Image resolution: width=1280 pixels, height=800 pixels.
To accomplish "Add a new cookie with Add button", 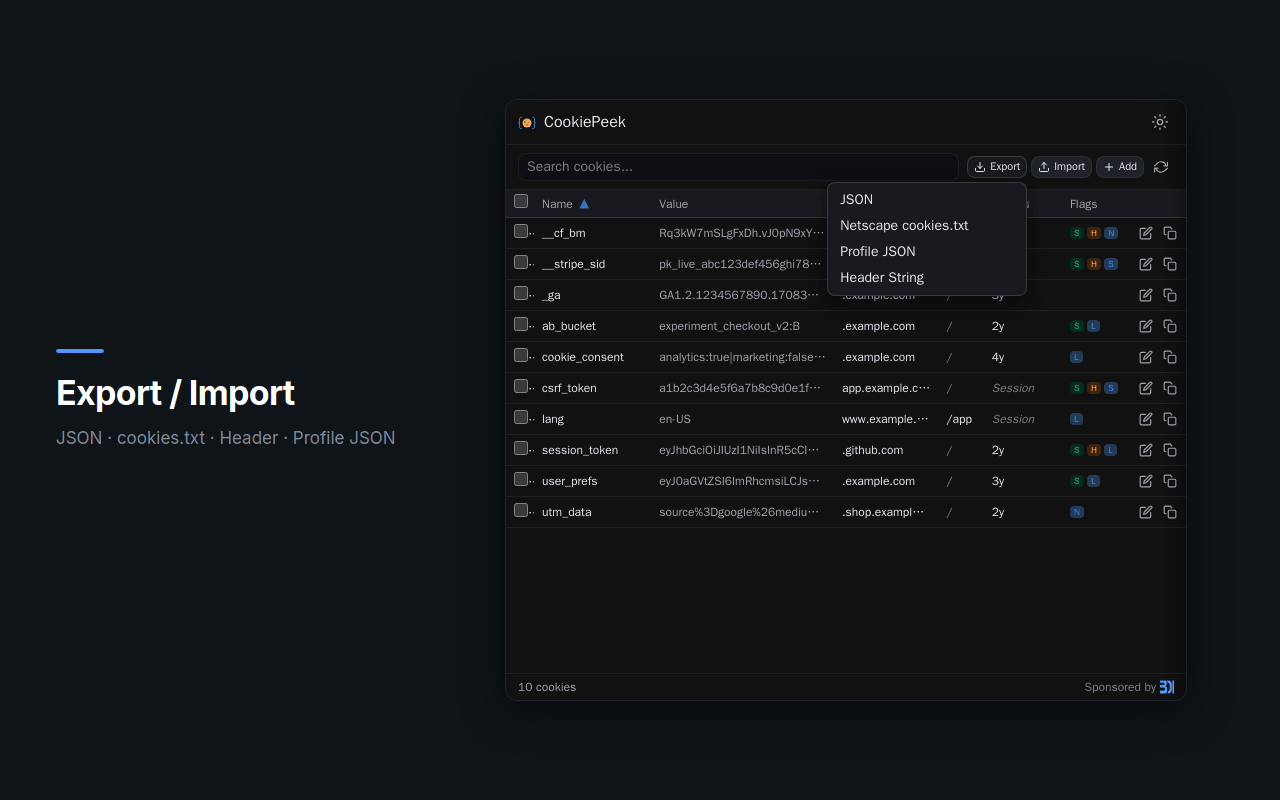I will [x=1119, y=166].
